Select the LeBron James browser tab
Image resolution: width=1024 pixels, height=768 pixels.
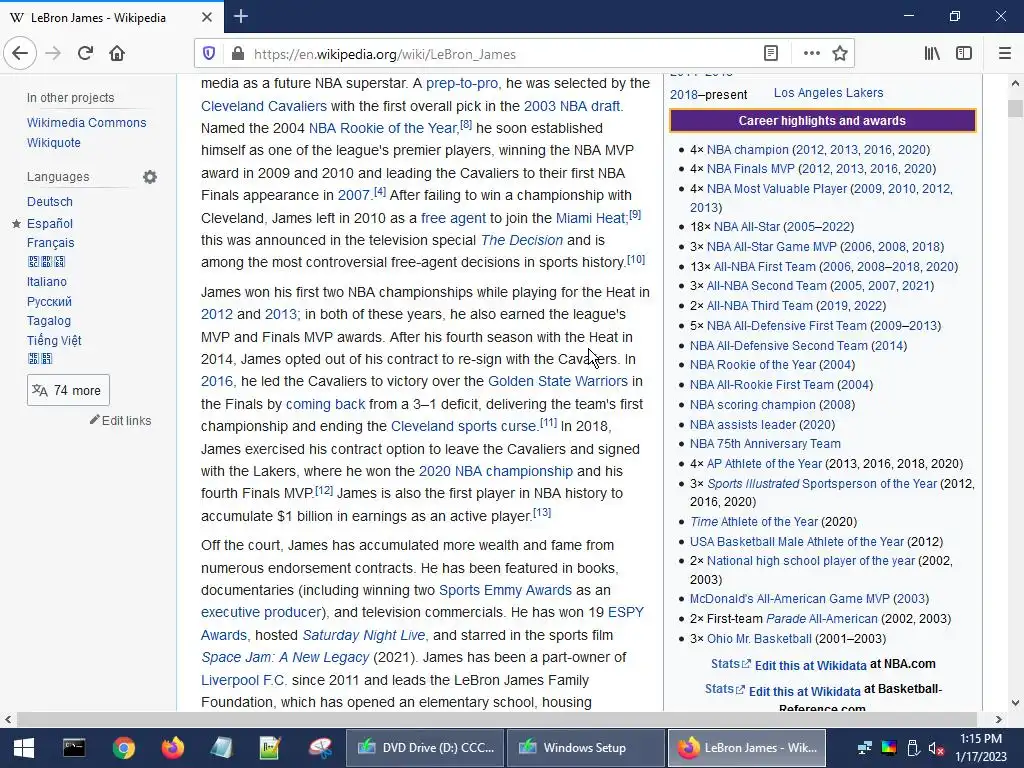pyautogui.click(x=111, y=18)
